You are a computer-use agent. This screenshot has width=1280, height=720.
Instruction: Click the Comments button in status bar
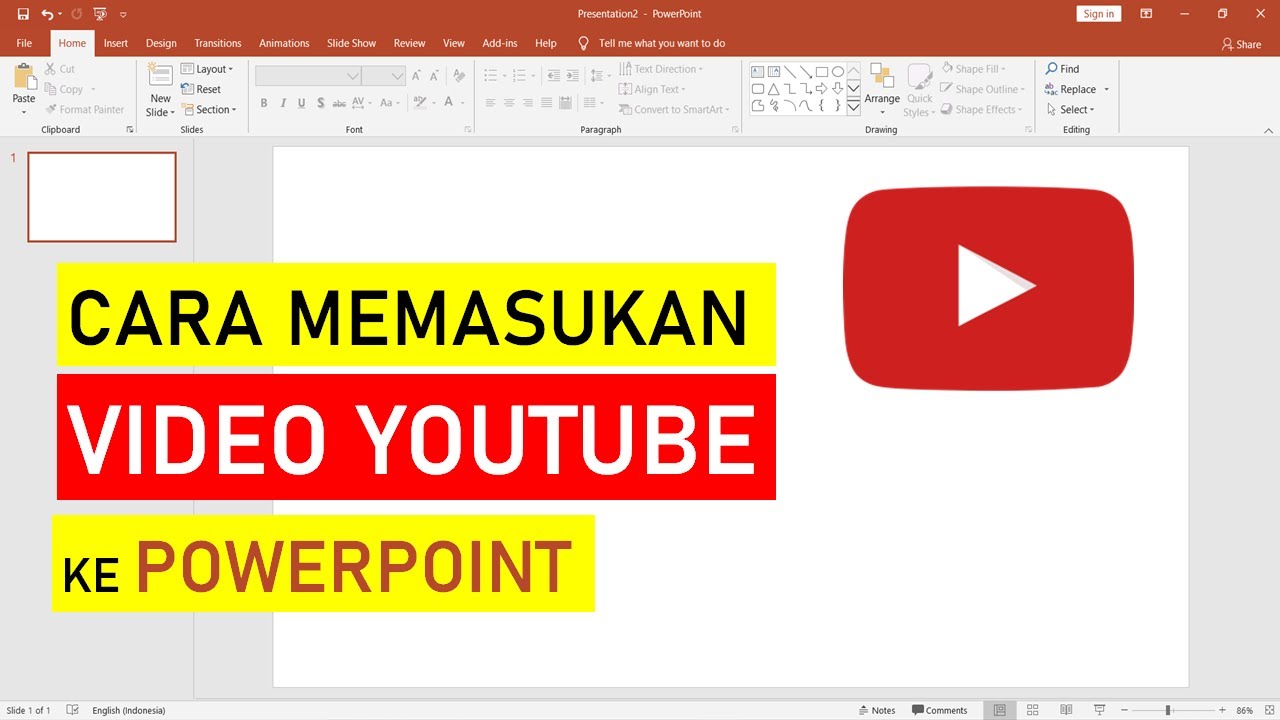coord(940,710)
